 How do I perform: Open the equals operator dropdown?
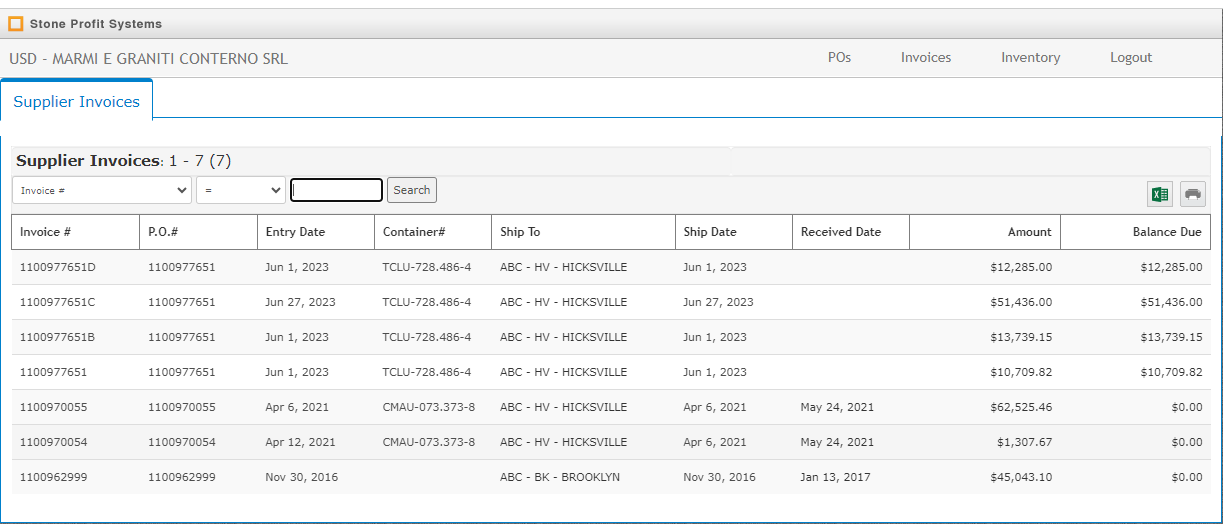[x=241, y=190]
